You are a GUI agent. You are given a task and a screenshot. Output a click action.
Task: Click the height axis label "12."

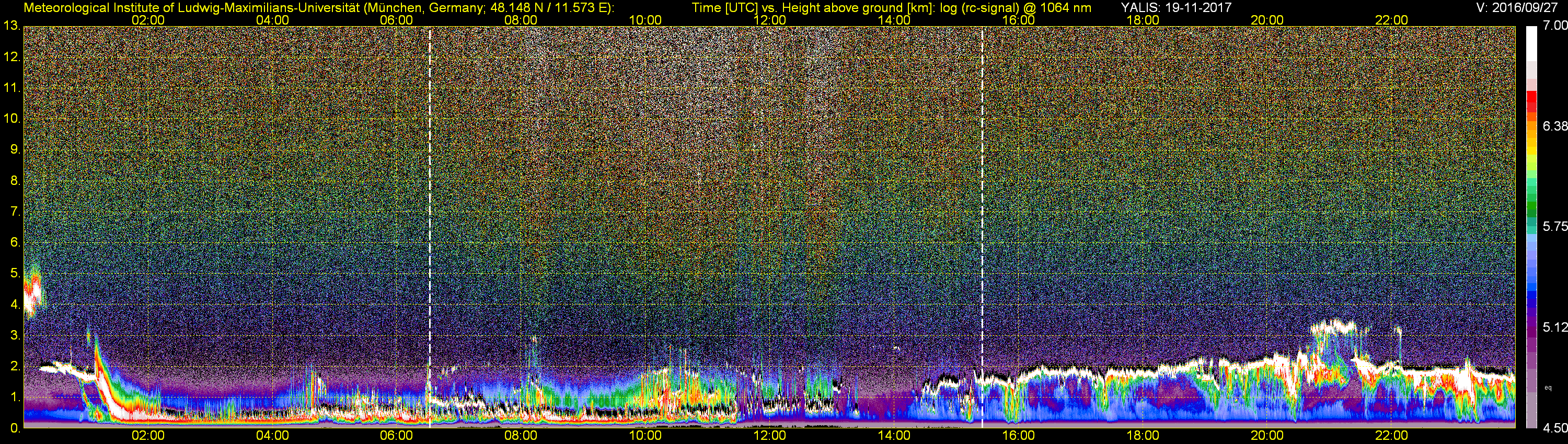pyautogui.click(x=12, y=57)
